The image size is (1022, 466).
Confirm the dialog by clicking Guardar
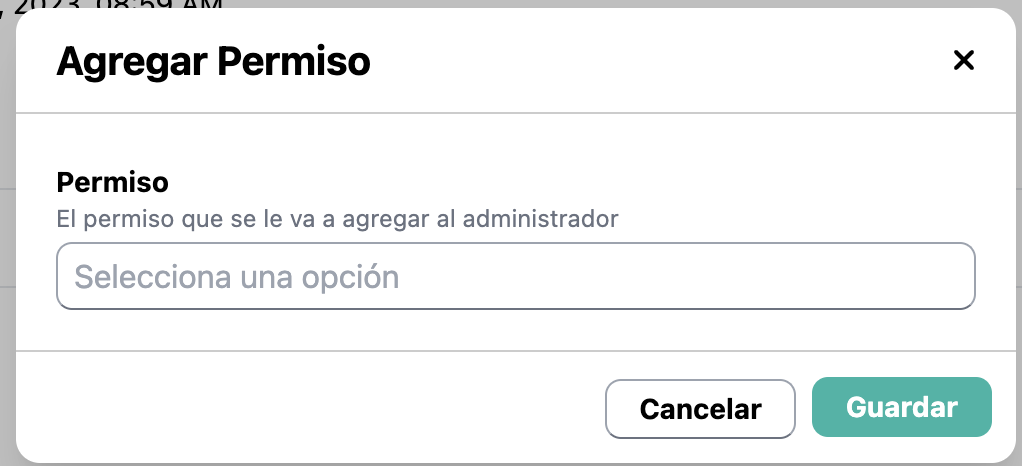pyautogui.click(x=901, y=407)
